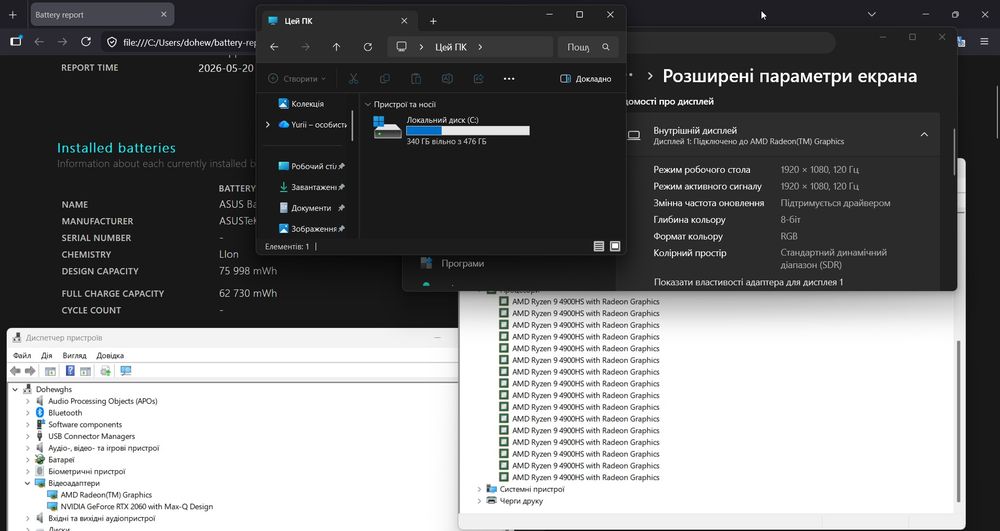The height and width of the screenshot is (531, 1000).
Task: Click the Share icon in Explorer toolbar
Action: 478,78
